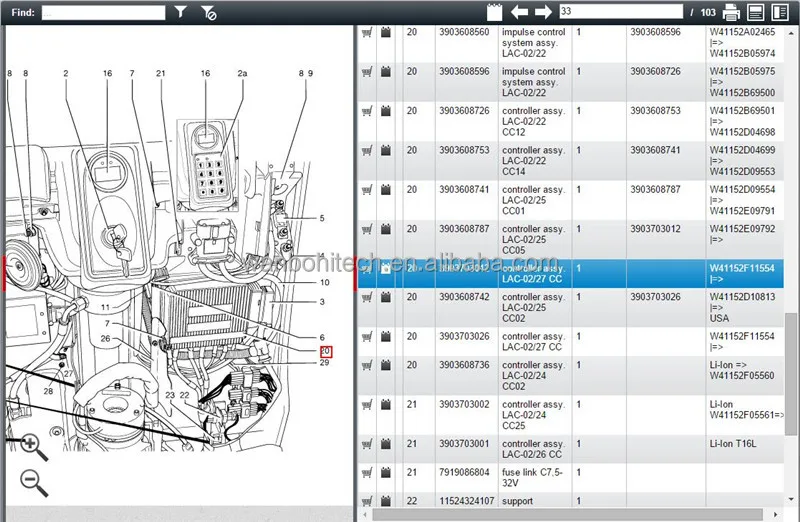The image size is (800, 522).
Task: Click 'fuse link C7,5-32V' description
Action: tap(532, 478)
